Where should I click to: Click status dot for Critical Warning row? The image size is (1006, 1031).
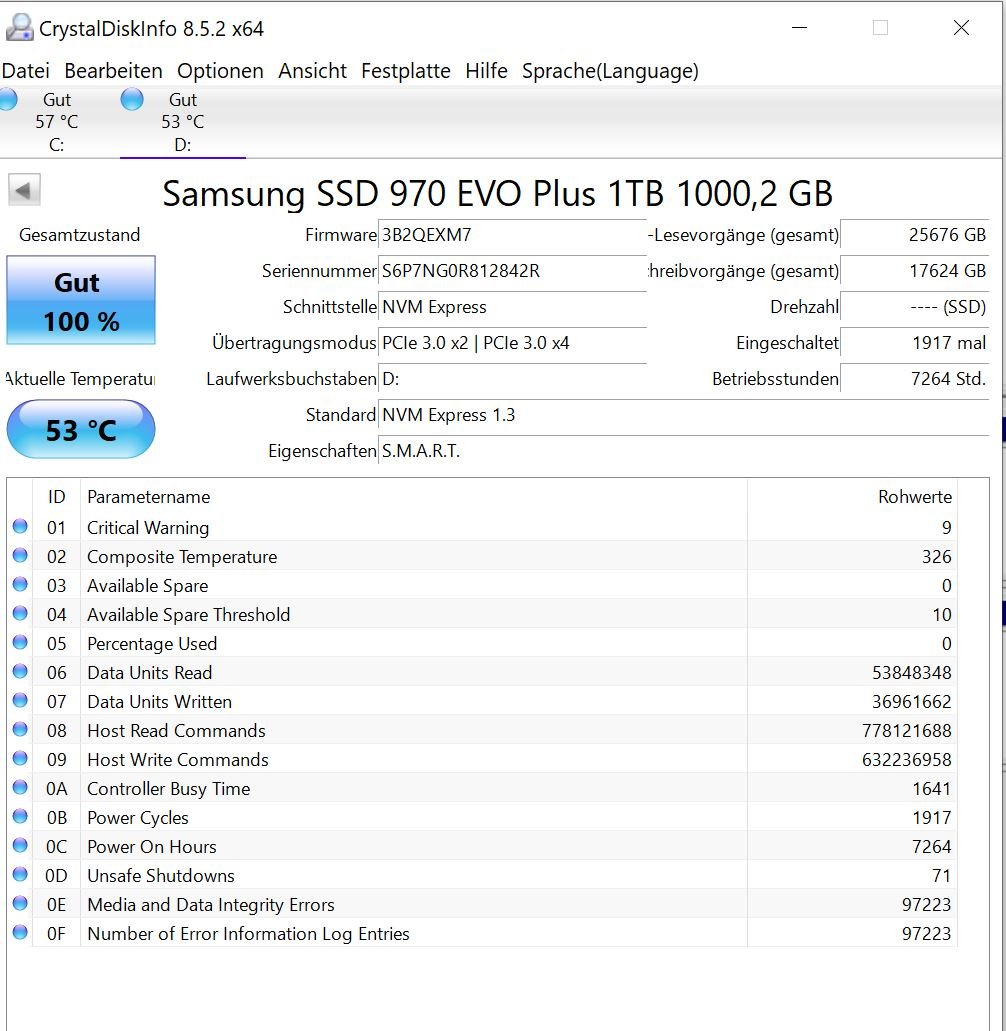(x=20, y=526)
